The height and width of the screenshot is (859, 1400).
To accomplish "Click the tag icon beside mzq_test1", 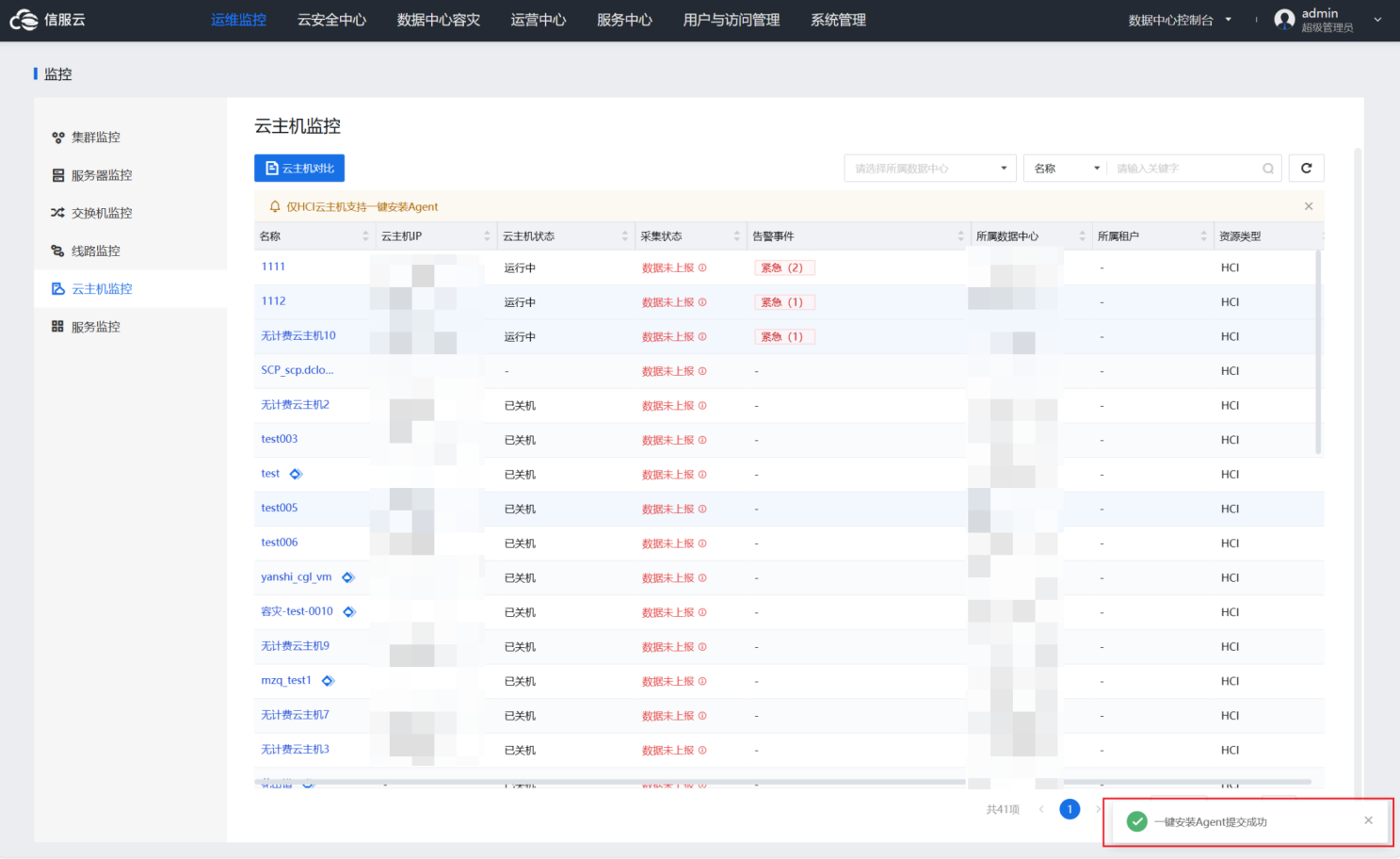I will pyautogui.click(x=328, y=680).
